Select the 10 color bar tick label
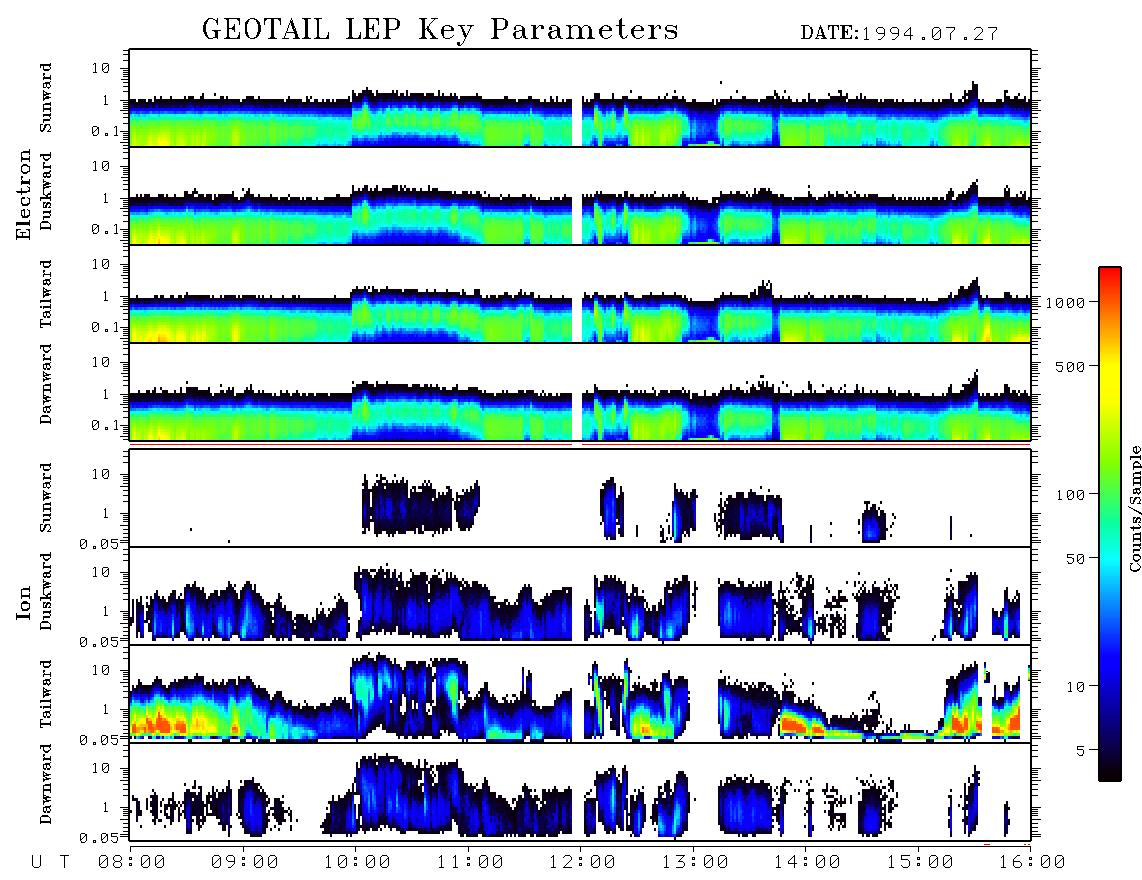The height and width of the screenshot is (880, 1142). tap(1075, 686)
